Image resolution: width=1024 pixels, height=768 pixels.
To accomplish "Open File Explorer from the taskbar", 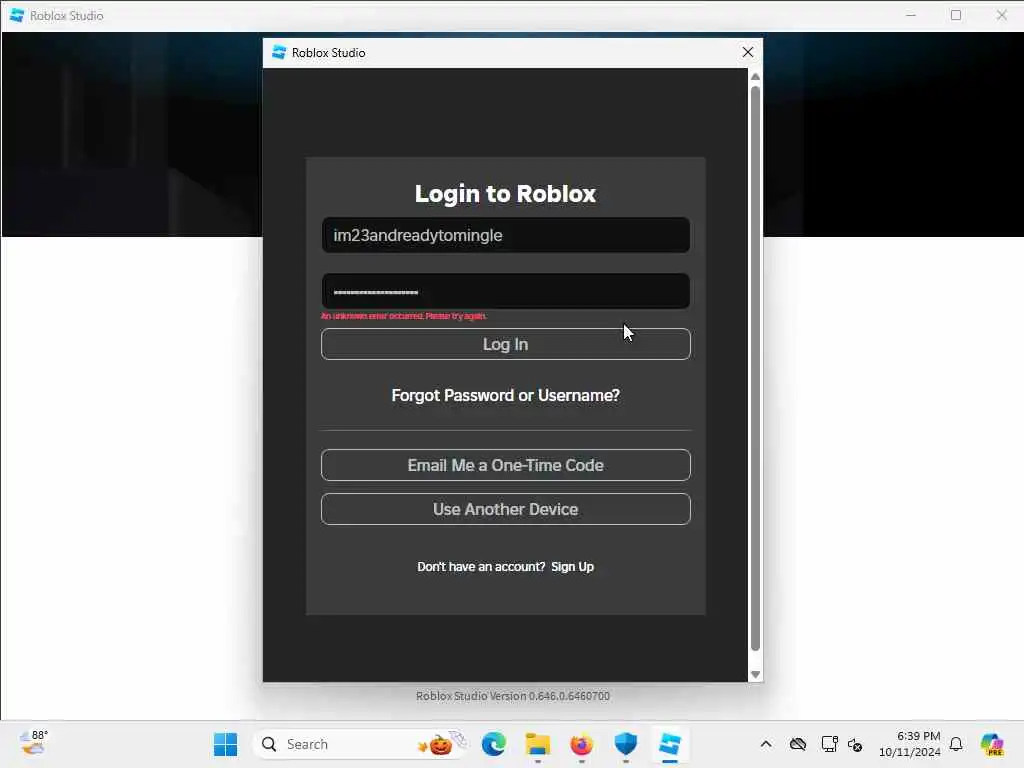I will click(x=537, y=744).
